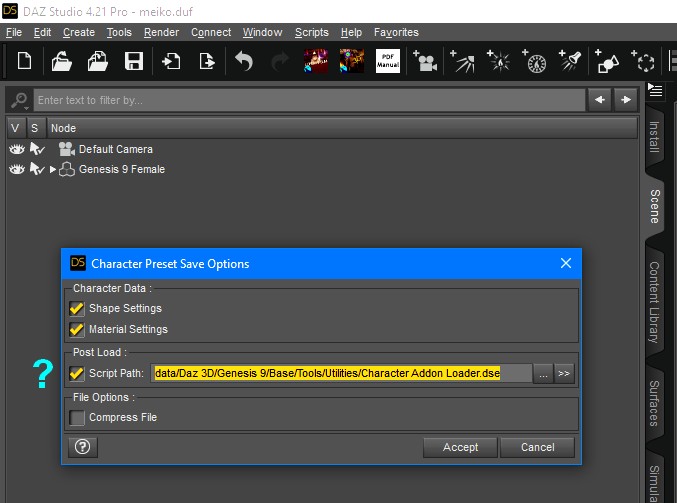Viewport: 677px width, 503px height.
Task: Open the Window menu
Action: click(263, 32)
